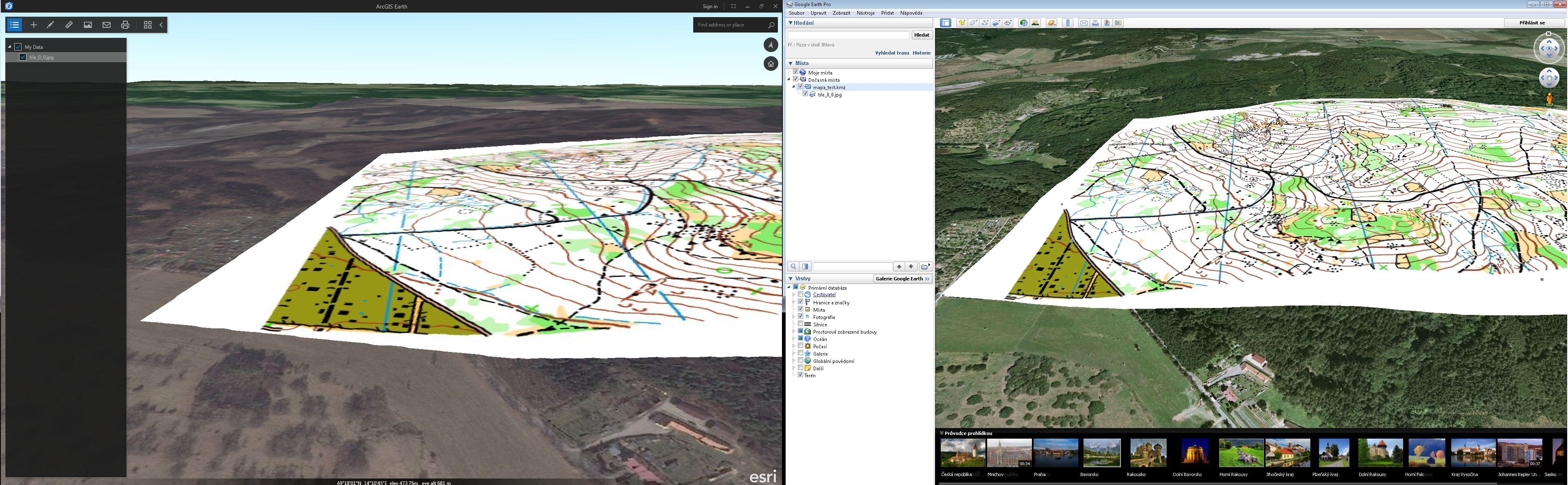Open the Zobrazit menu

[841, 13]
